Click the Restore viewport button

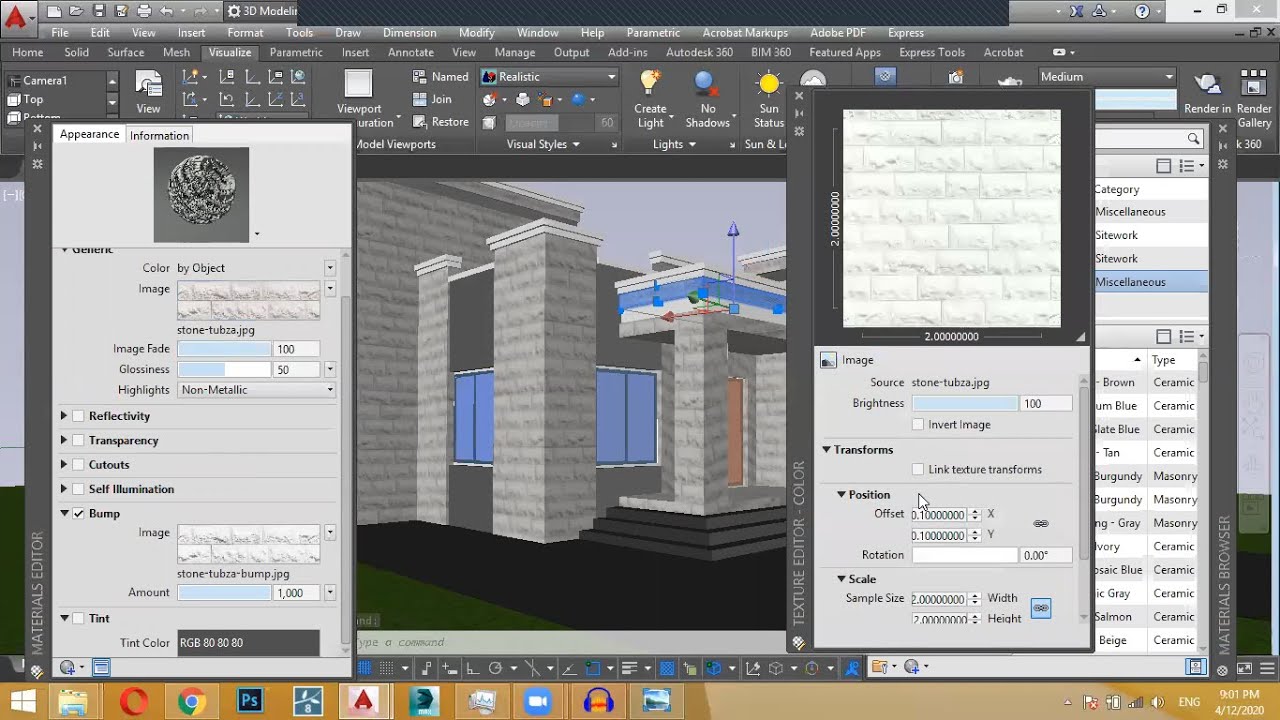(441, 122)
